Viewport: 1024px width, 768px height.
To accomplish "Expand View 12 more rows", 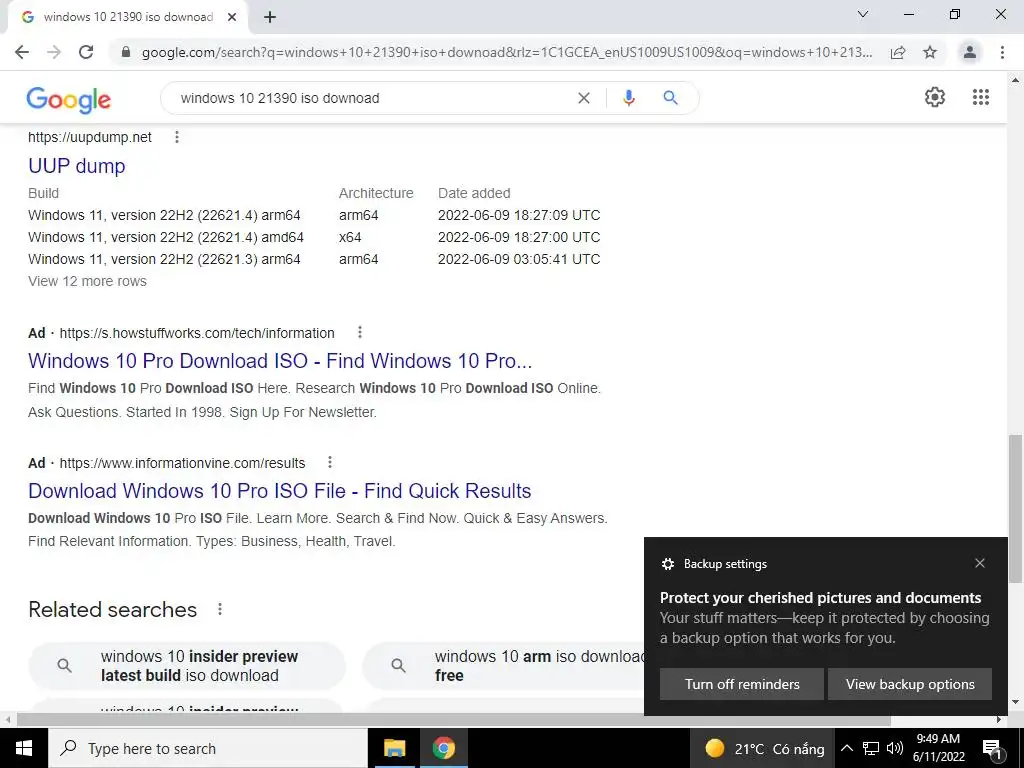I will [88, 281].
